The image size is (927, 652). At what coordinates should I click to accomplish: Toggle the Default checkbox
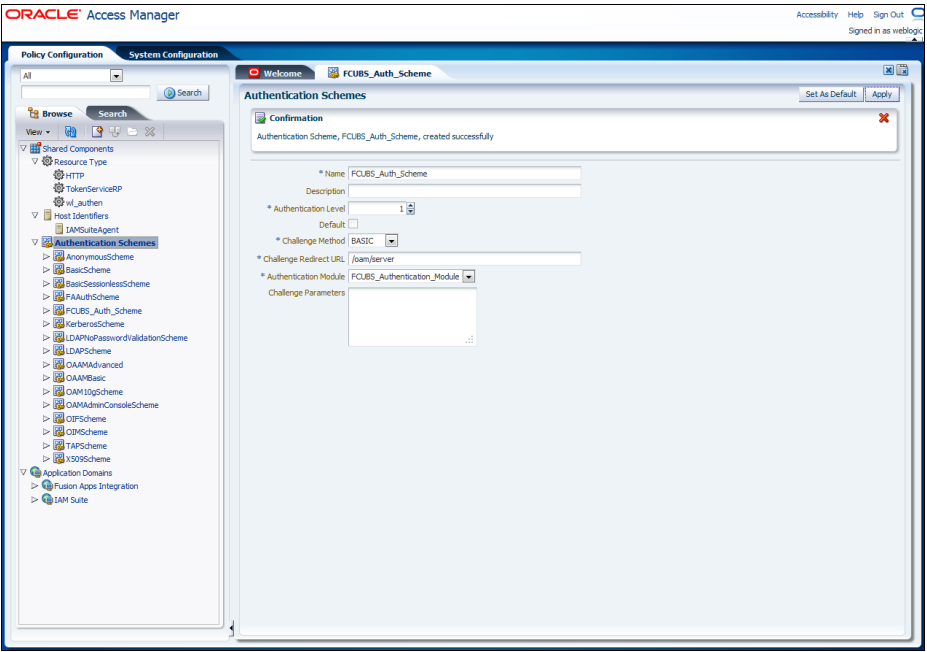353,224
